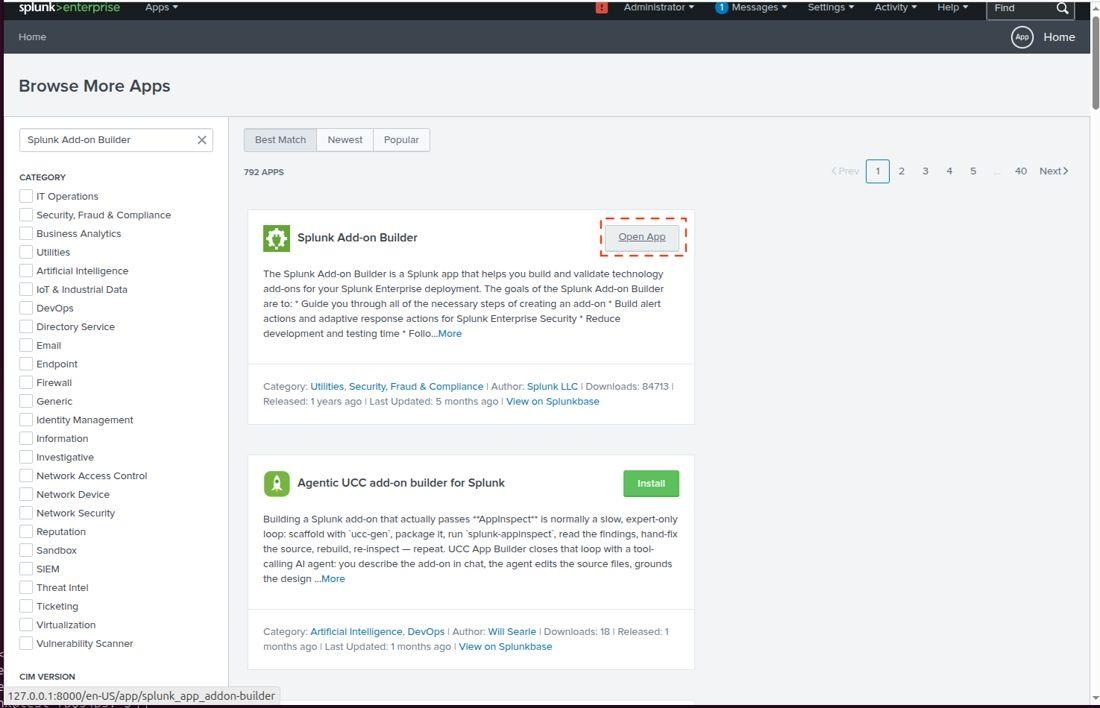Switch to the Newest sort tab
Image resolution: width=1100 pixels, height=708 pixels.
click(x=345, y=140)
